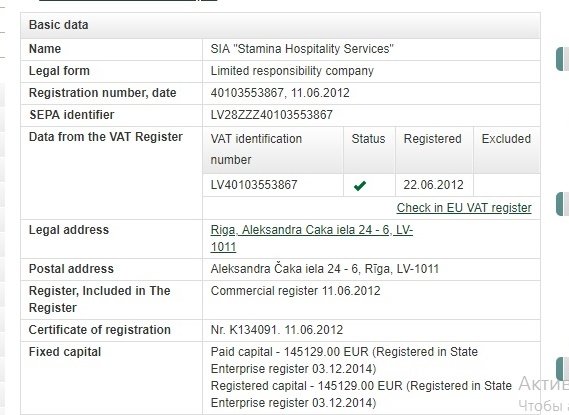Click the teal side tab beside VAT number
This screenshot has height=415, width=569.
[562, 204]
